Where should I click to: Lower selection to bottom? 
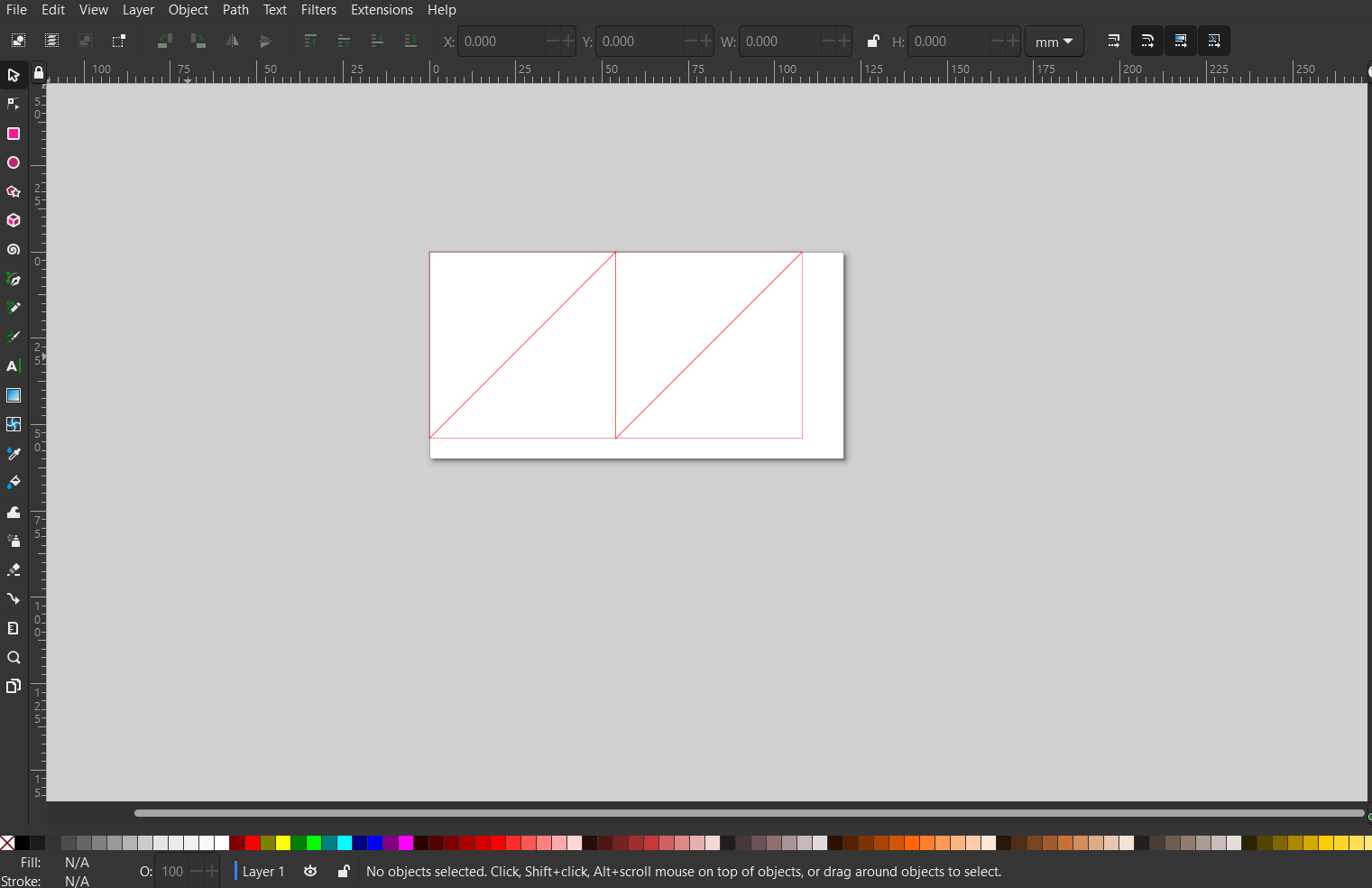(410, 41)
